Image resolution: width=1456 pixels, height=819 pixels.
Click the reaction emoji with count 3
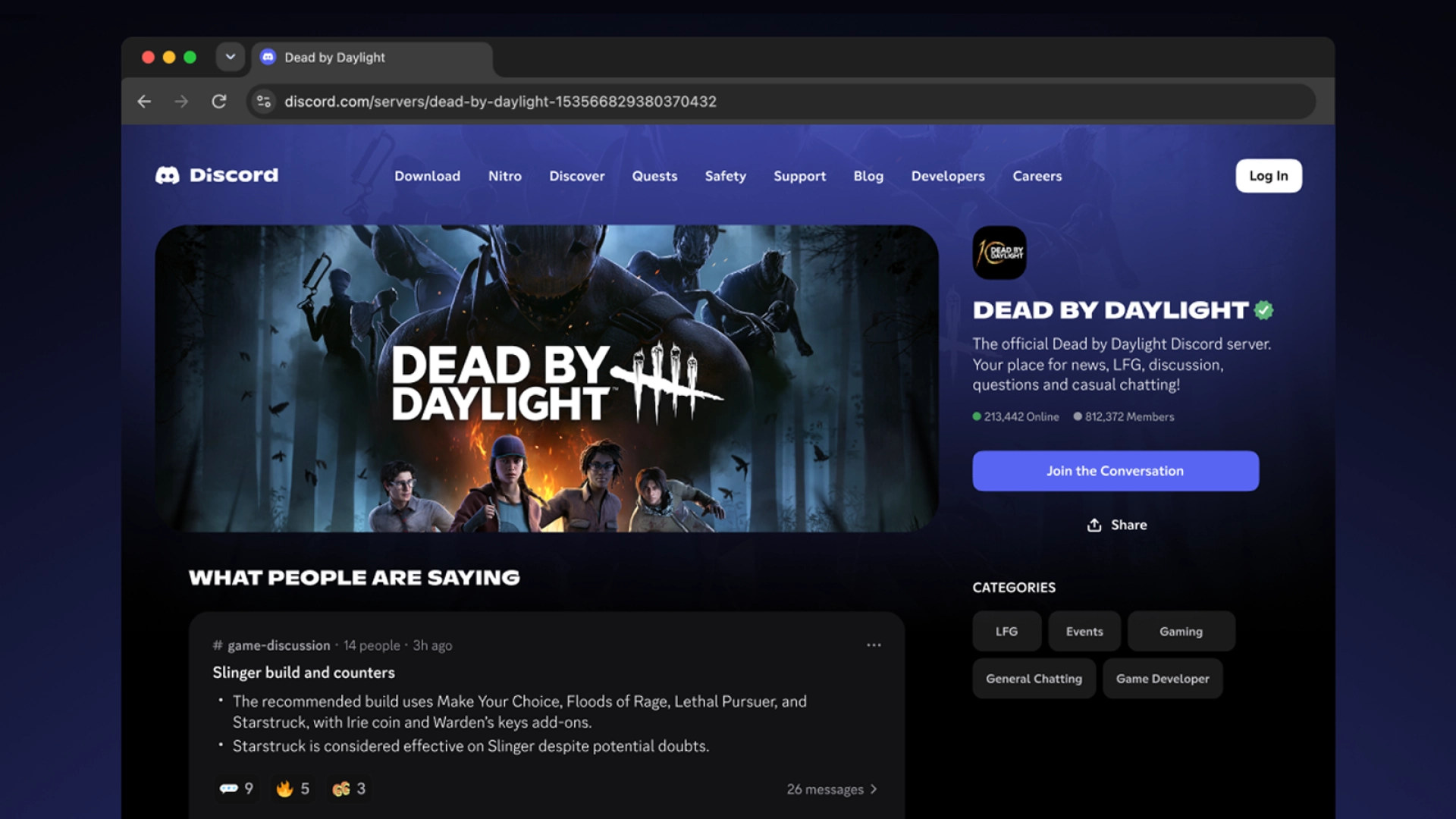349,789
